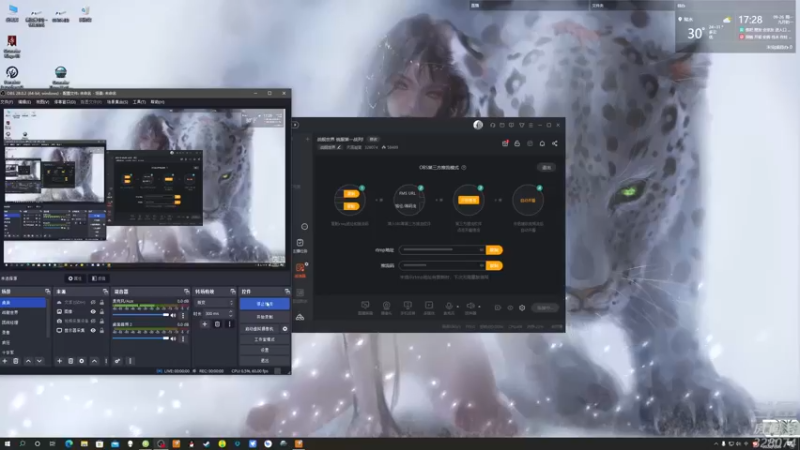Toggle eye icon in assistant bottom bar
This screenshot has height=450, width=800.
click(510, 308)
